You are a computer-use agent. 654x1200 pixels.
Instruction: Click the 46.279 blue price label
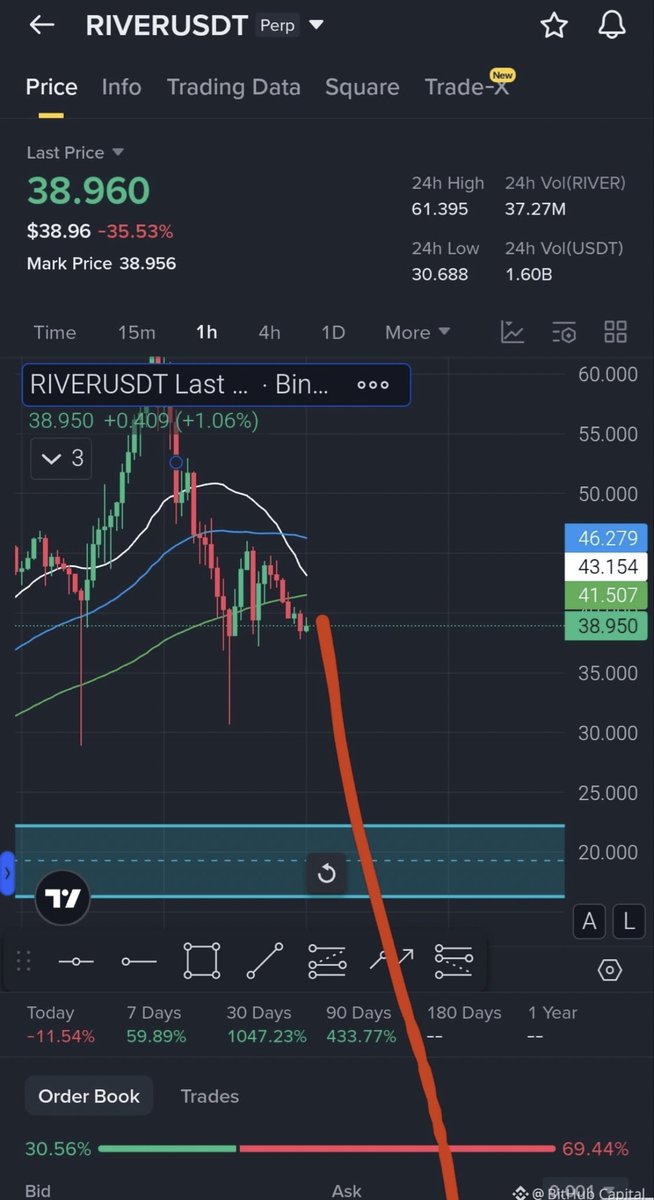(x=608, y=538)
